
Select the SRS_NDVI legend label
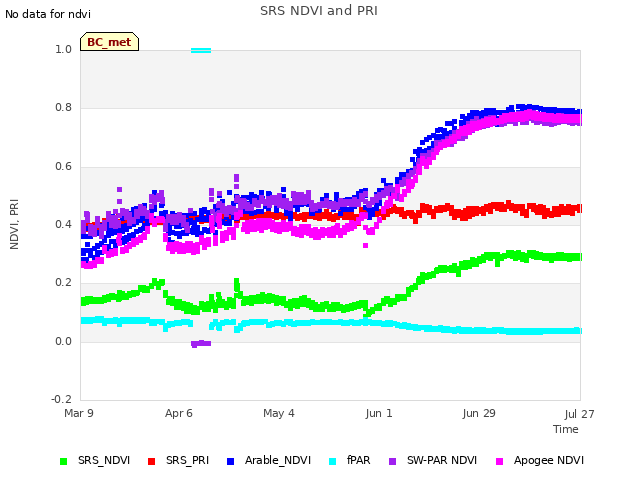click(104, 460)
